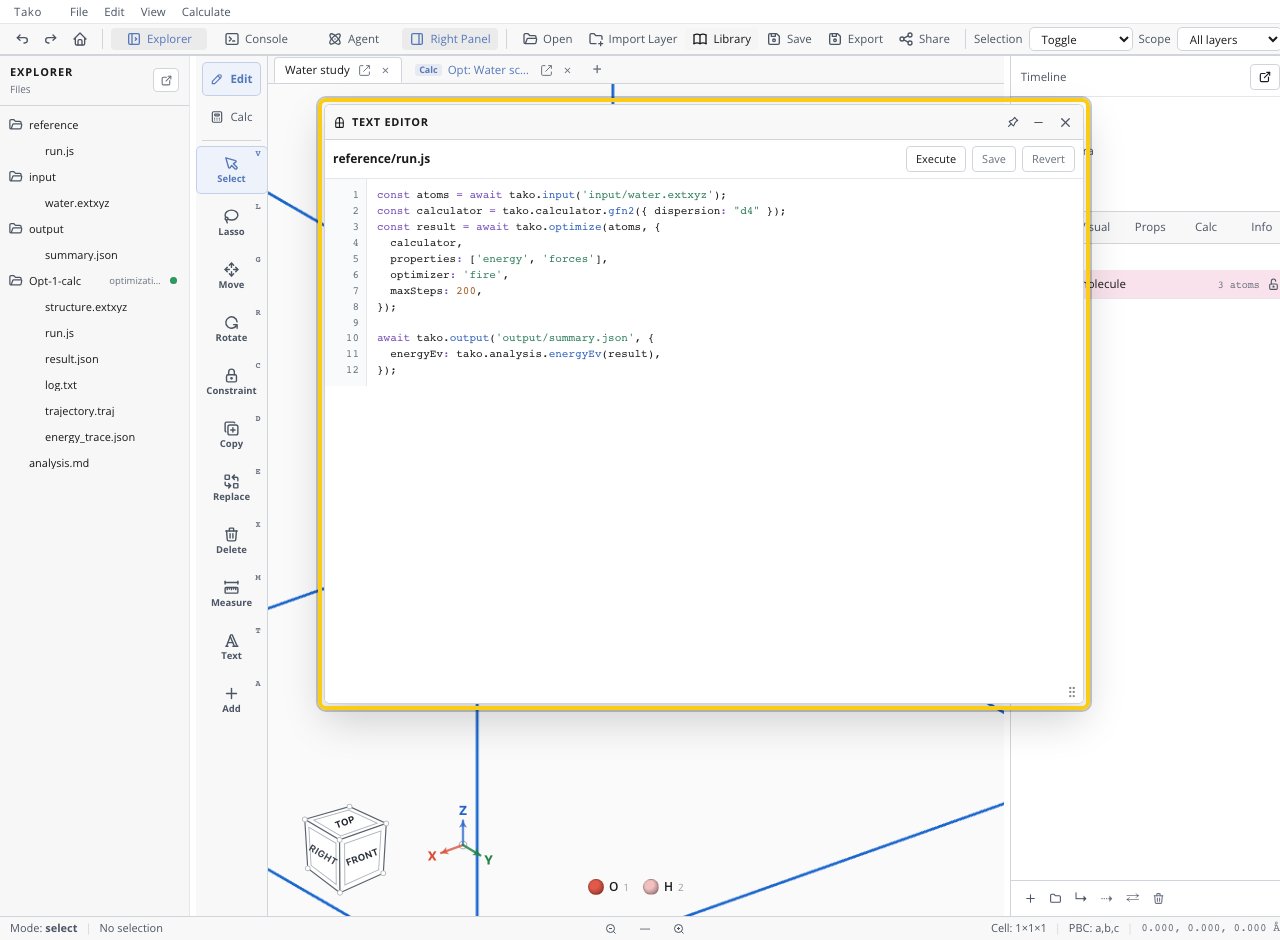Toggle lock on the molecule layer
1280x940 pixels.
tap(1273, 284)
